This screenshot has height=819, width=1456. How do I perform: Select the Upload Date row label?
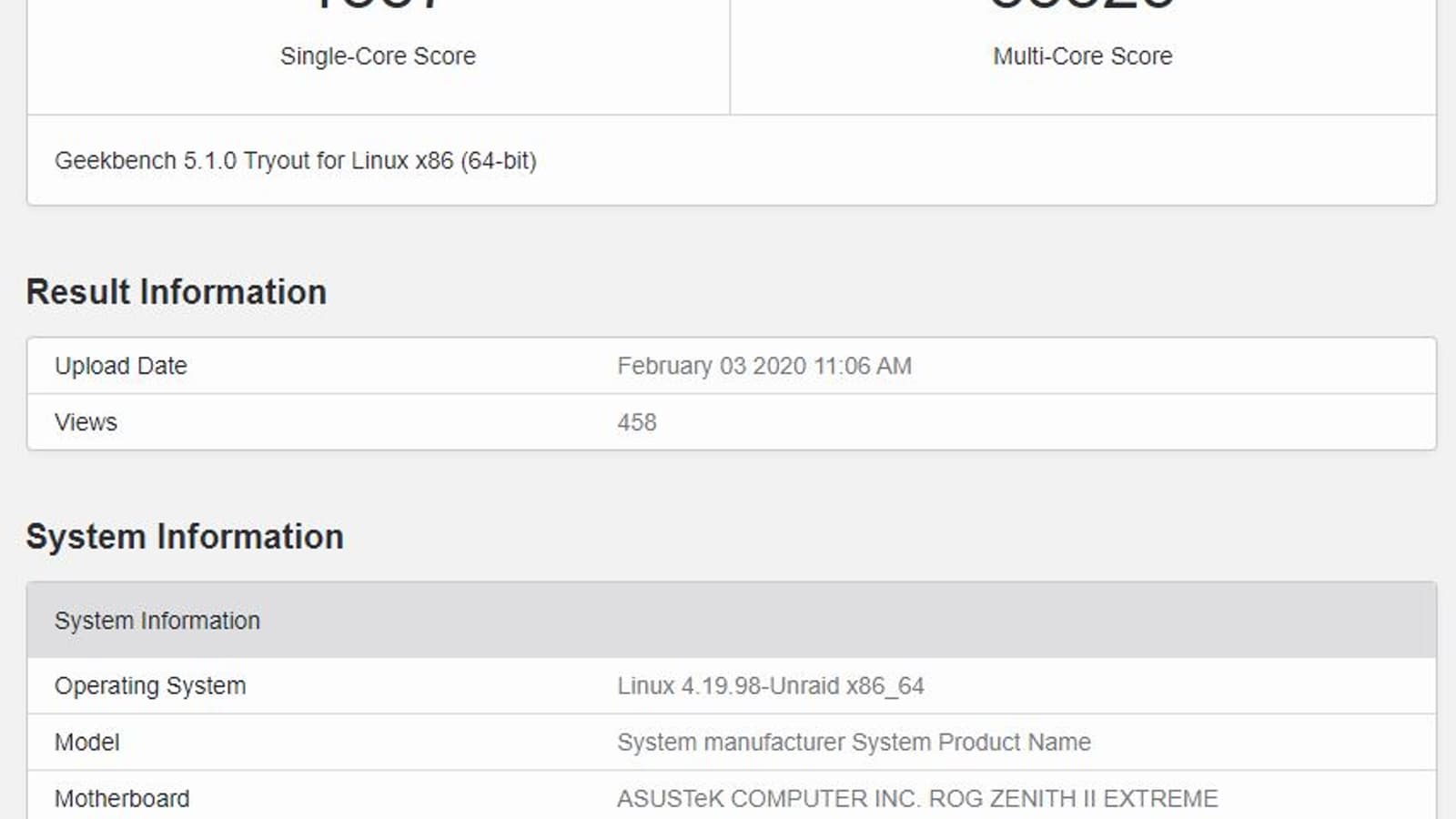point(120,366)
